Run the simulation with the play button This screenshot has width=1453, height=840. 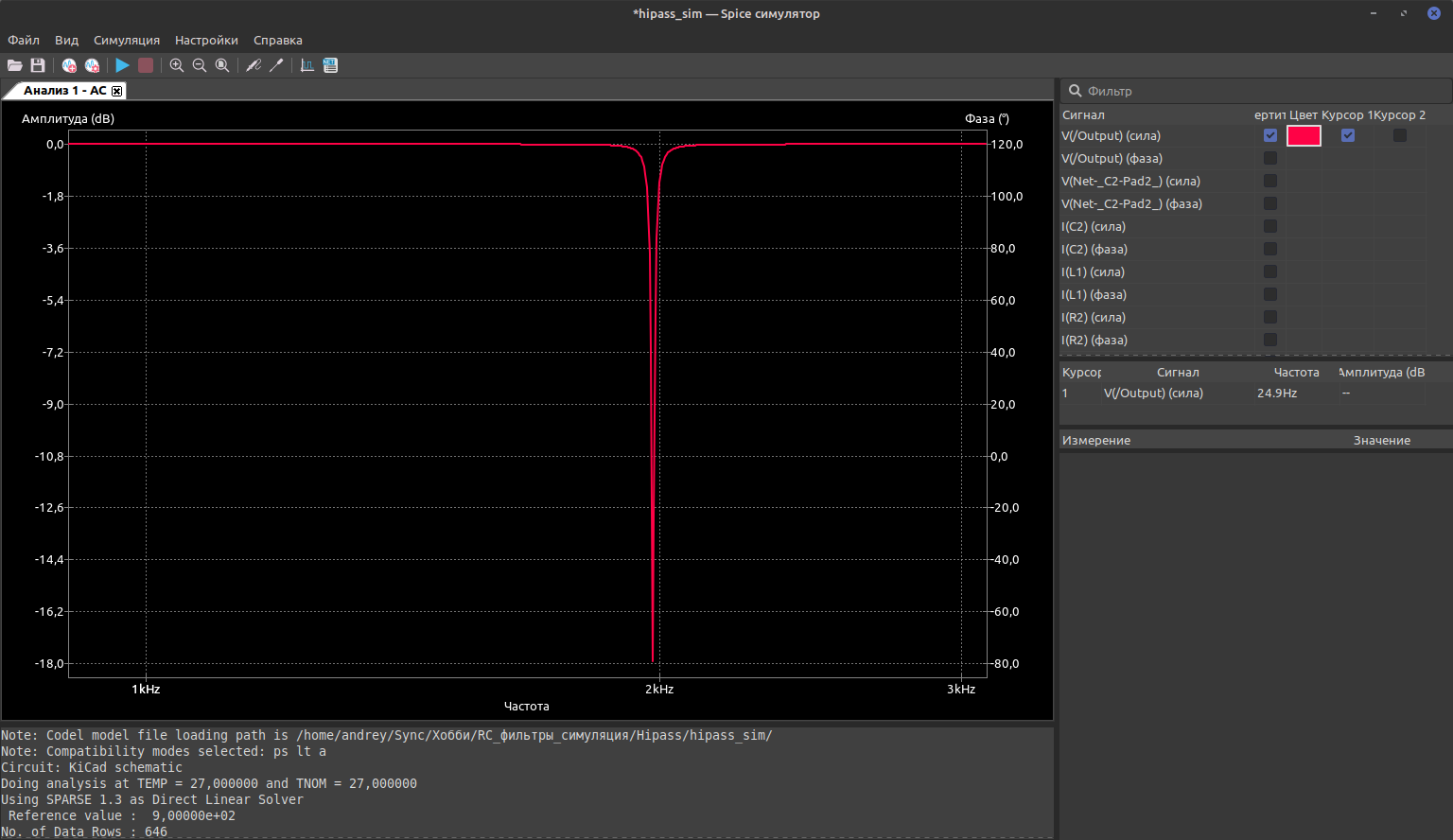pyautogui.click(x=122, y=65)
